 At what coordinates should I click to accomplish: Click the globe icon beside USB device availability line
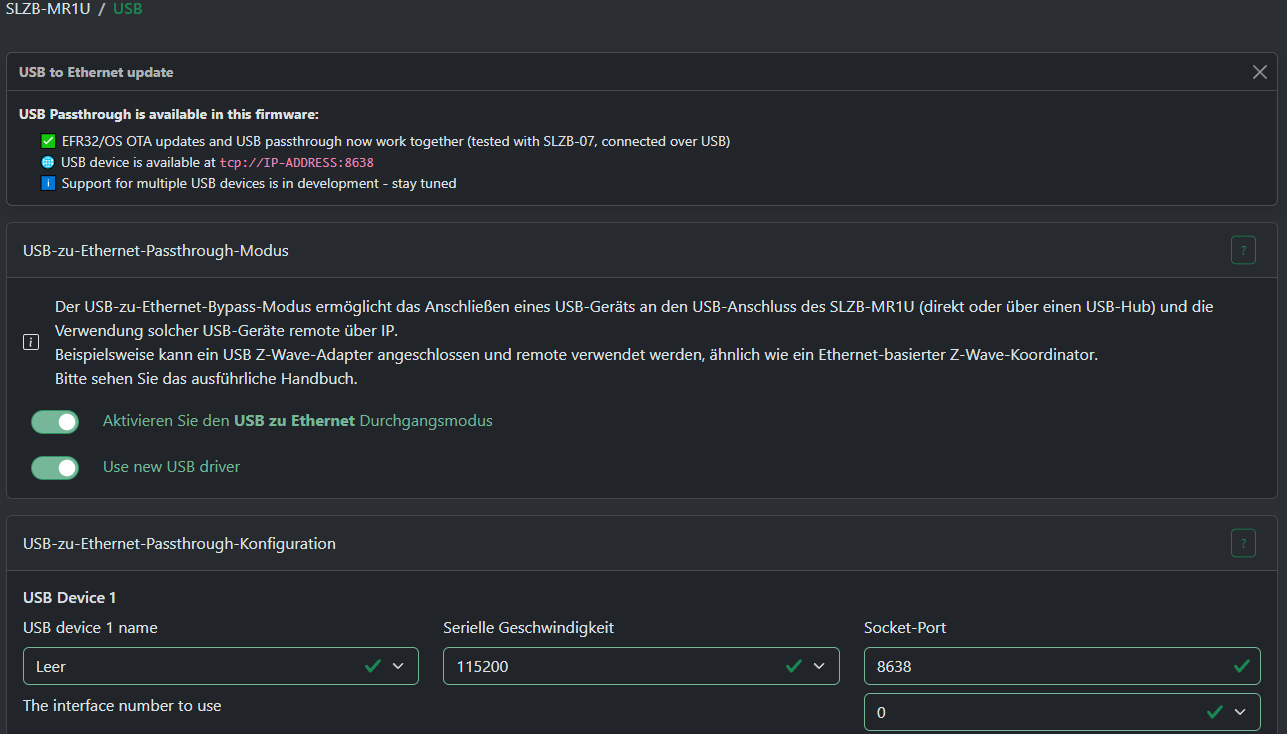(x=48, y=162)
